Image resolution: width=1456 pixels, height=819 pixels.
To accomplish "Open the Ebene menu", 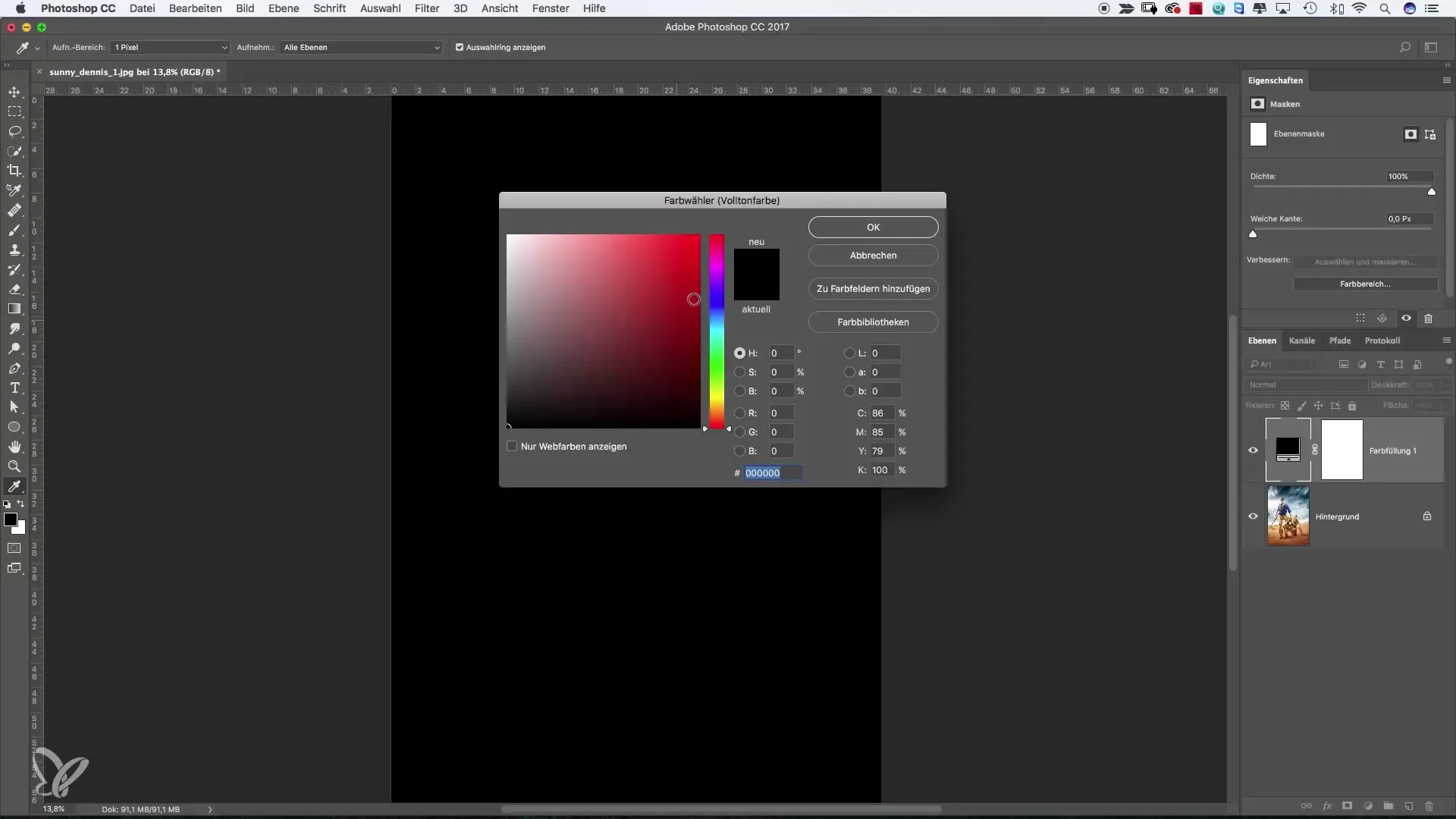I will pyautogui.click(x=284, y=8).
